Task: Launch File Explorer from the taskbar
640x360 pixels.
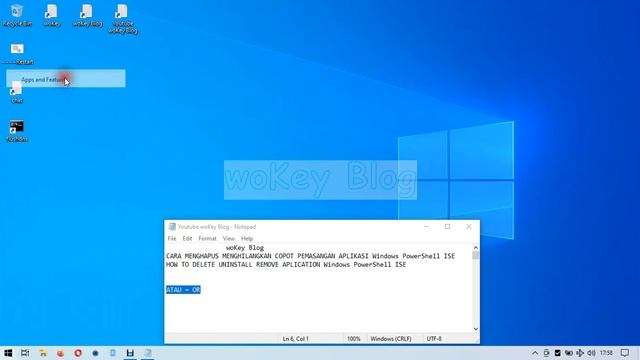Action: [x=43, y=353]
